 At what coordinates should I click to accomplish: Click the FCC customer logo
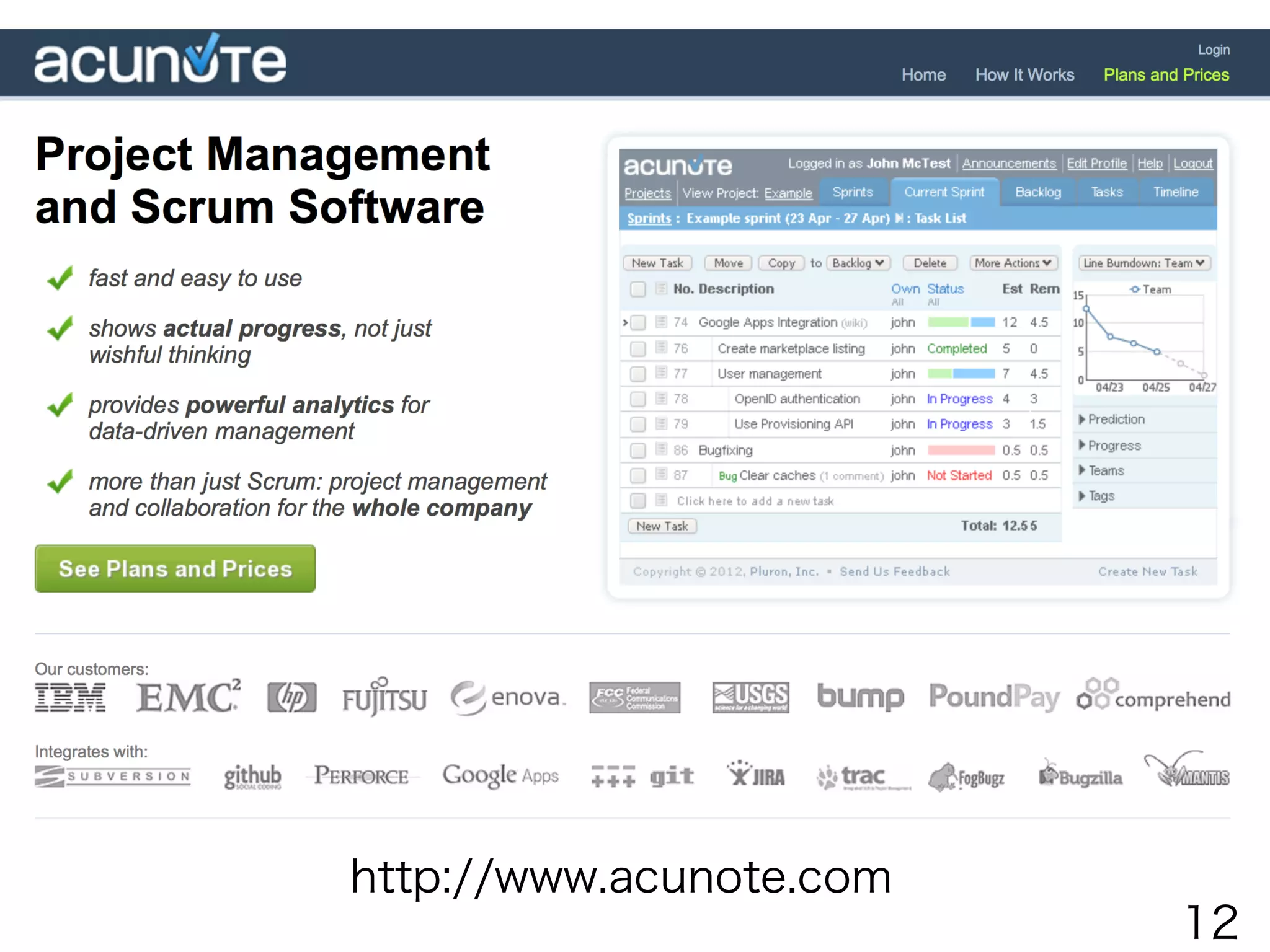click(x=634, y=698)
